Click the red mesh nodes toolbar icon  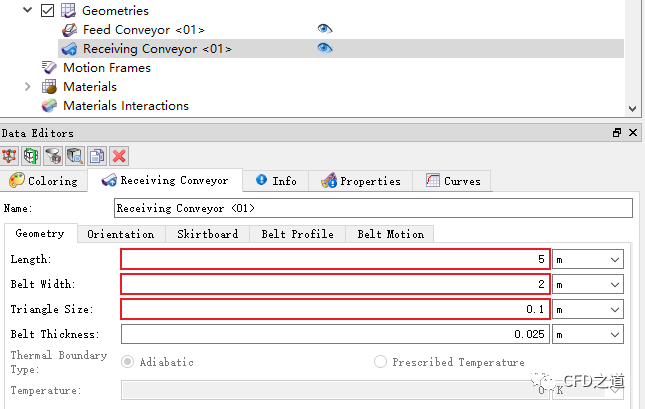(10, 155)
